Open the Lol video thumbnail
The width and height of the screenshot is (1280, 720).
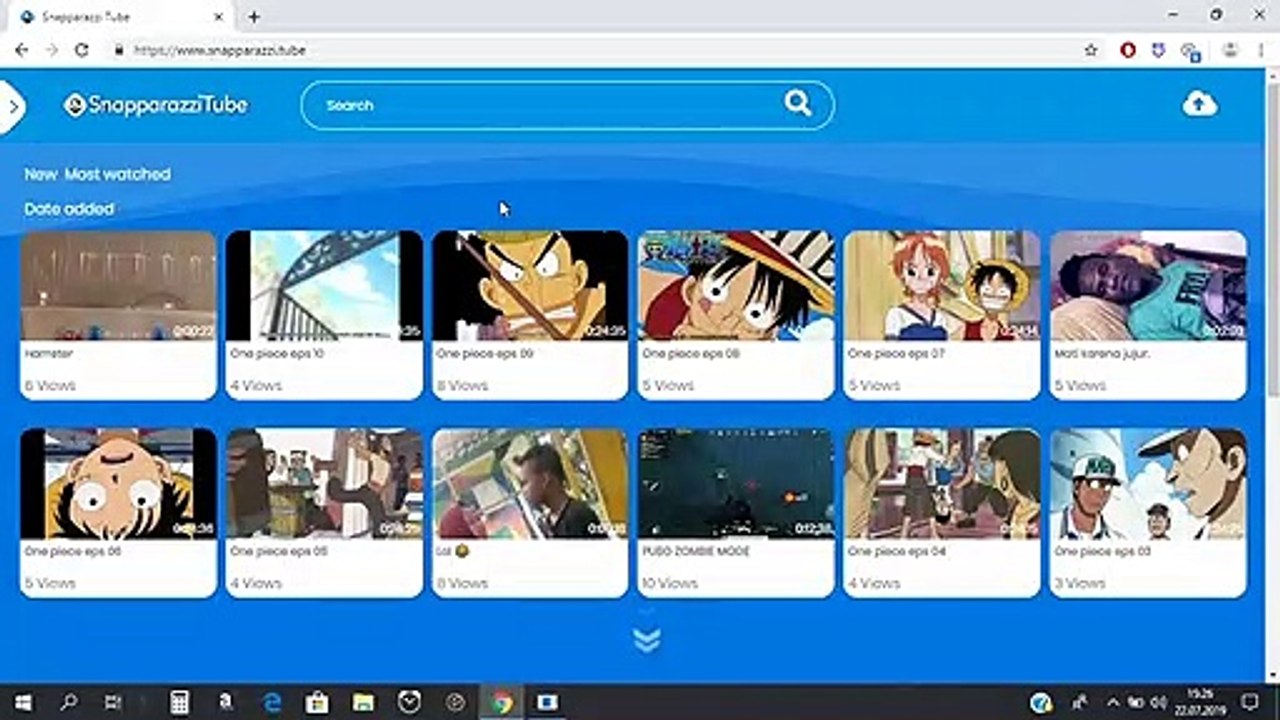[530, 484]
